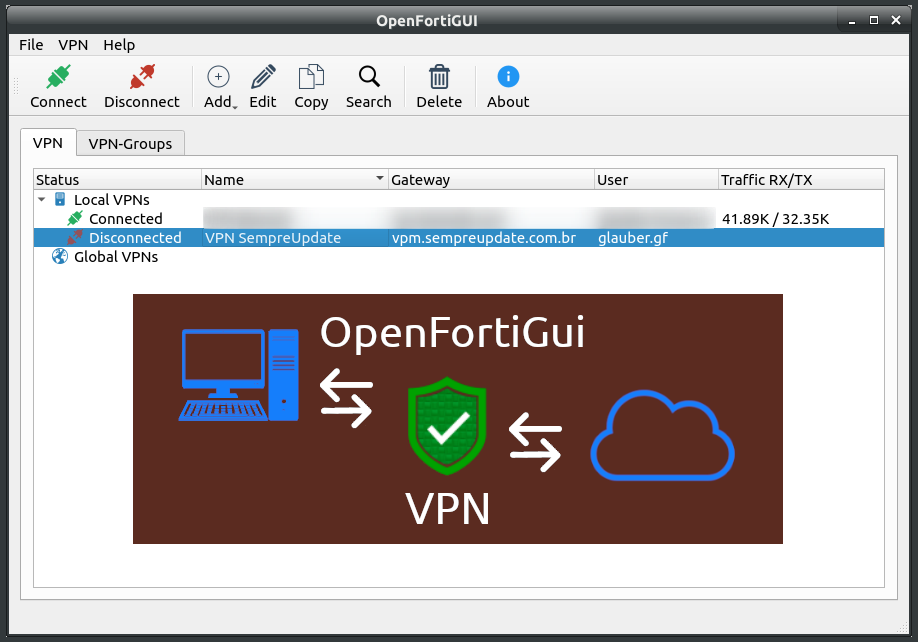The height and width of the screenshot is (642, 918).
Task: Click the Copy documents icon
Action: tap(311, 77)
